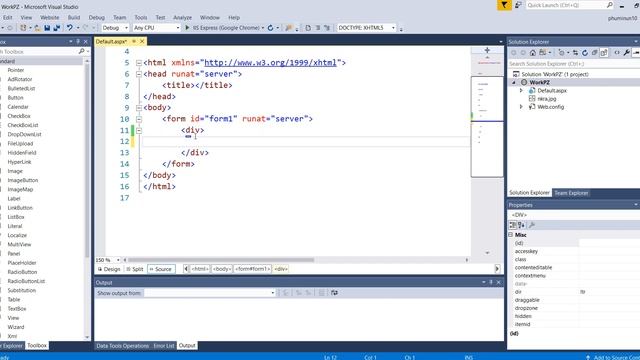The width and height of the screenshot is (640, 360).
Task: Collapse the div tag on line 11
Action: (139, 131)
